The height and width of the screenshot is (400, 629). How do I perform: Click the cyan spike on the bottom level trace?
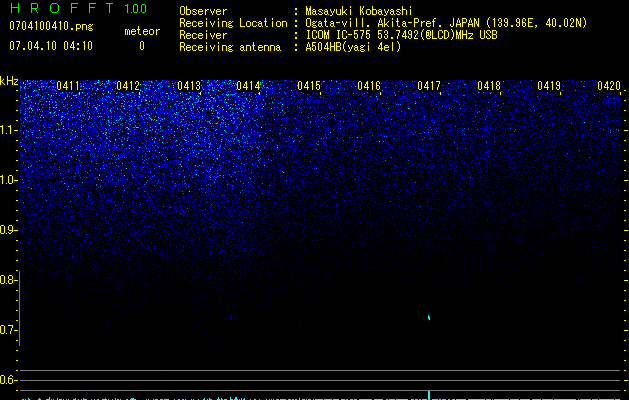point(429,395)
